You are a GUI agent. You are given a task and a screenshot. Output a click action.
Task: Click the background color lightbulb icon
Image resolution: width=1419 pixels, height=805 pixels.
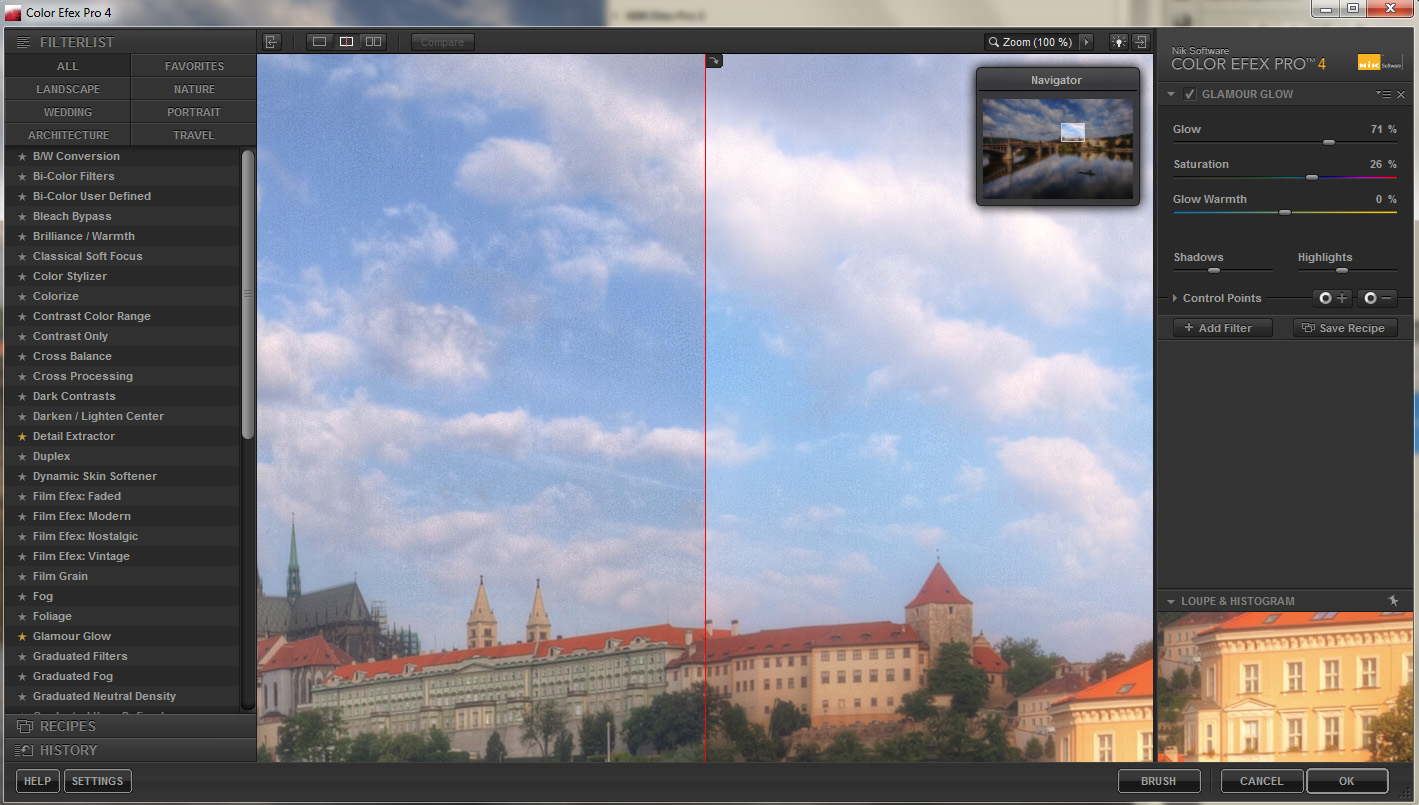[x=1117, y=42]
